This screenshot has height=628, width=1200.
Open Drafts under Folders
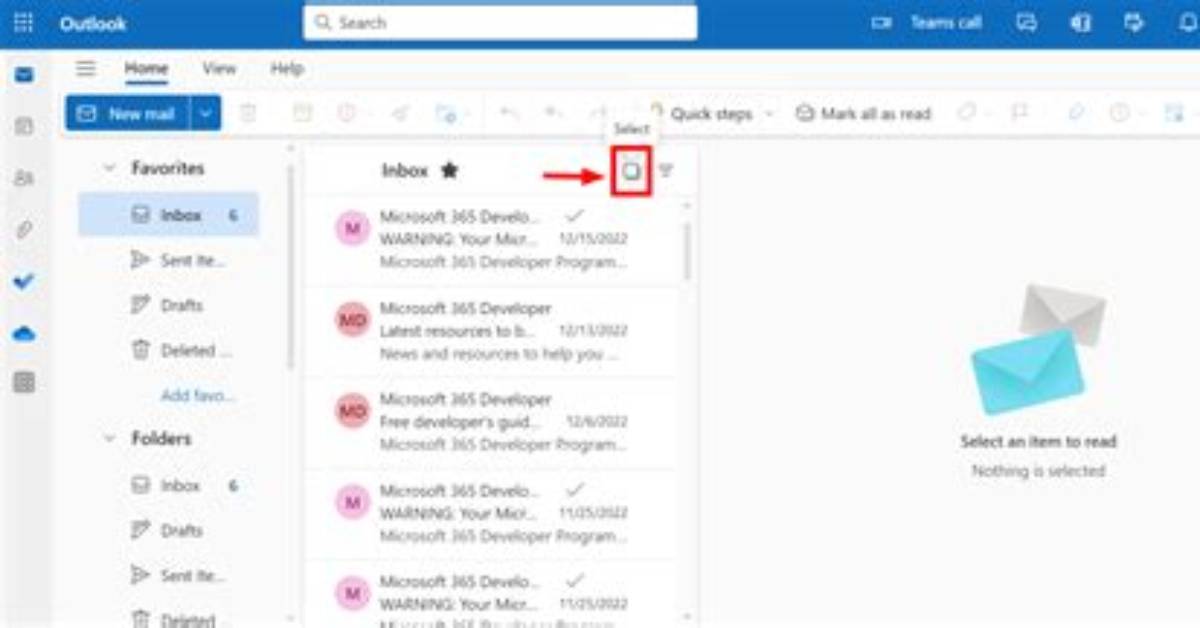[168, 530]
